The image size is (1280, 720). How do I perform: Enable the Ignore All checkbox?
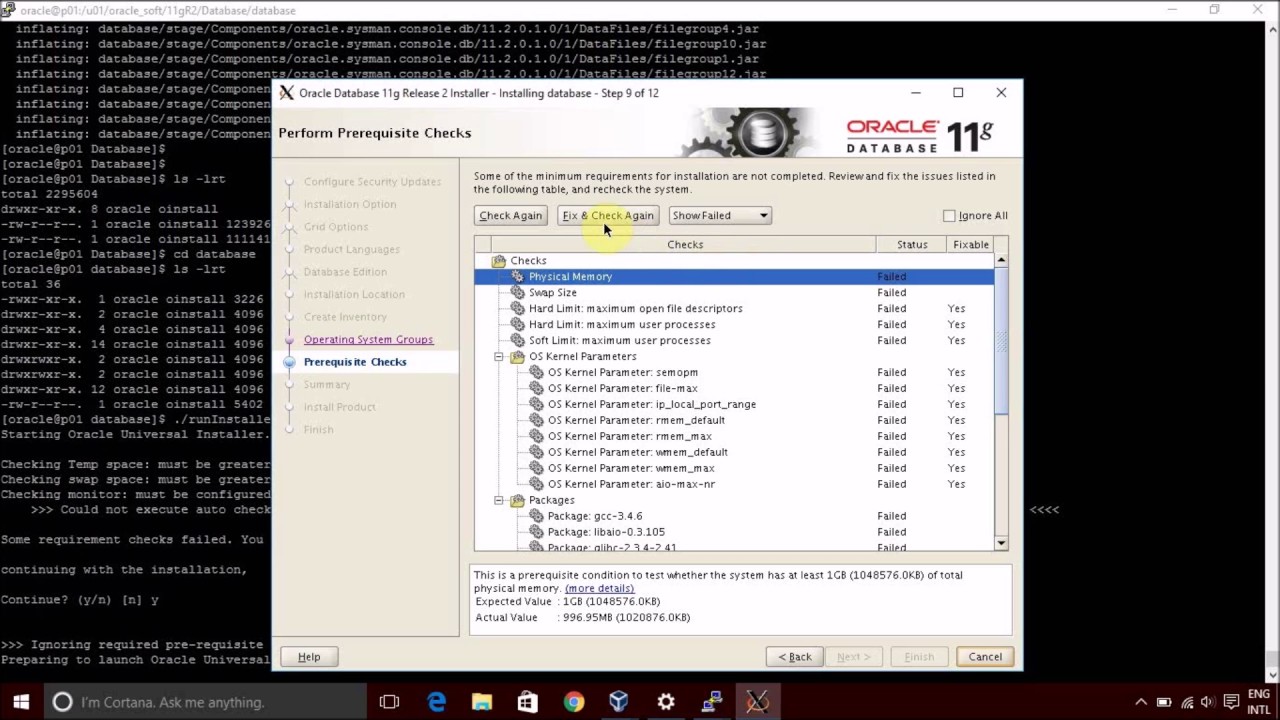tap(949, 215)
